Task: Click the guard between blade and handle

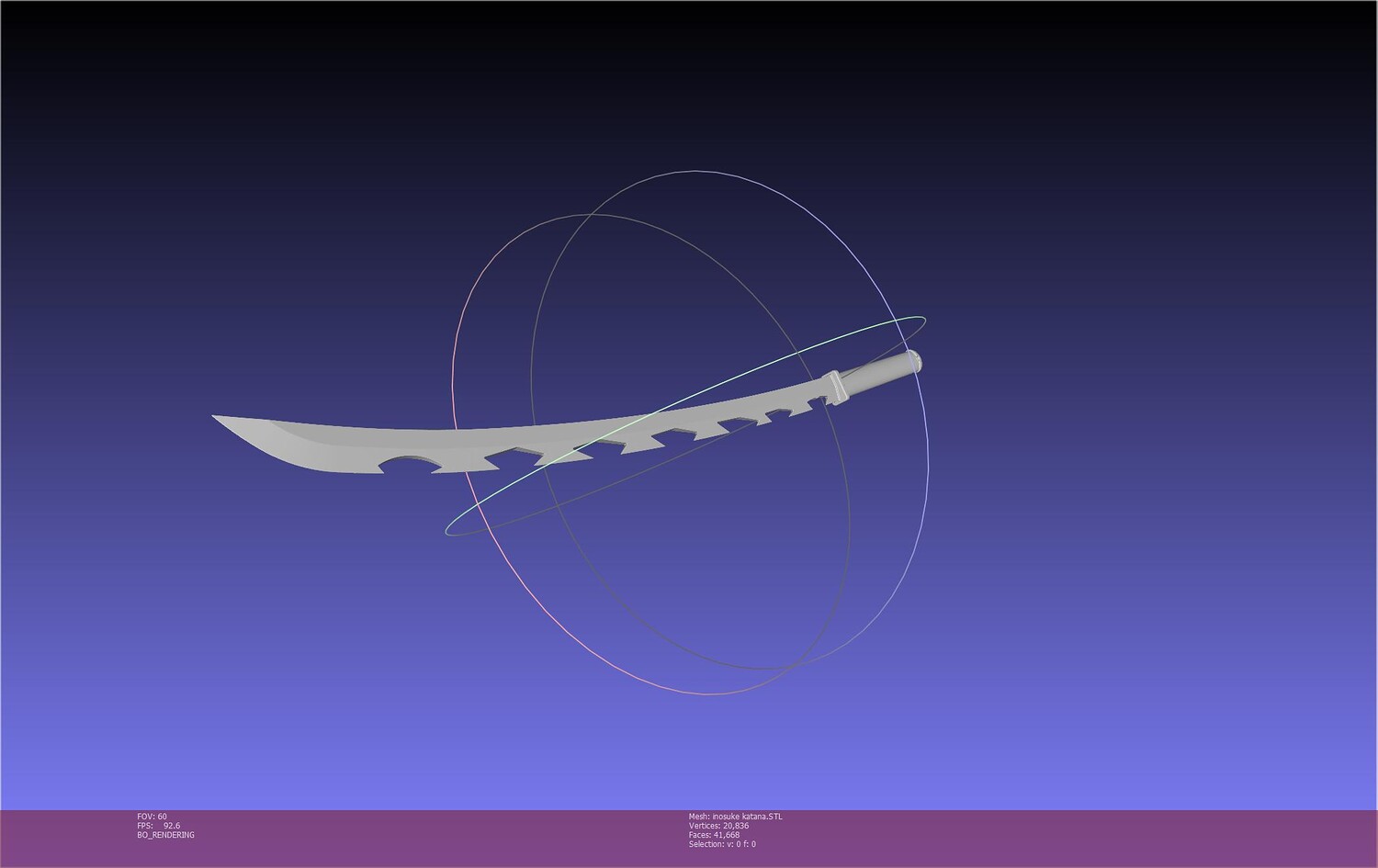Action: click(834, 388)
